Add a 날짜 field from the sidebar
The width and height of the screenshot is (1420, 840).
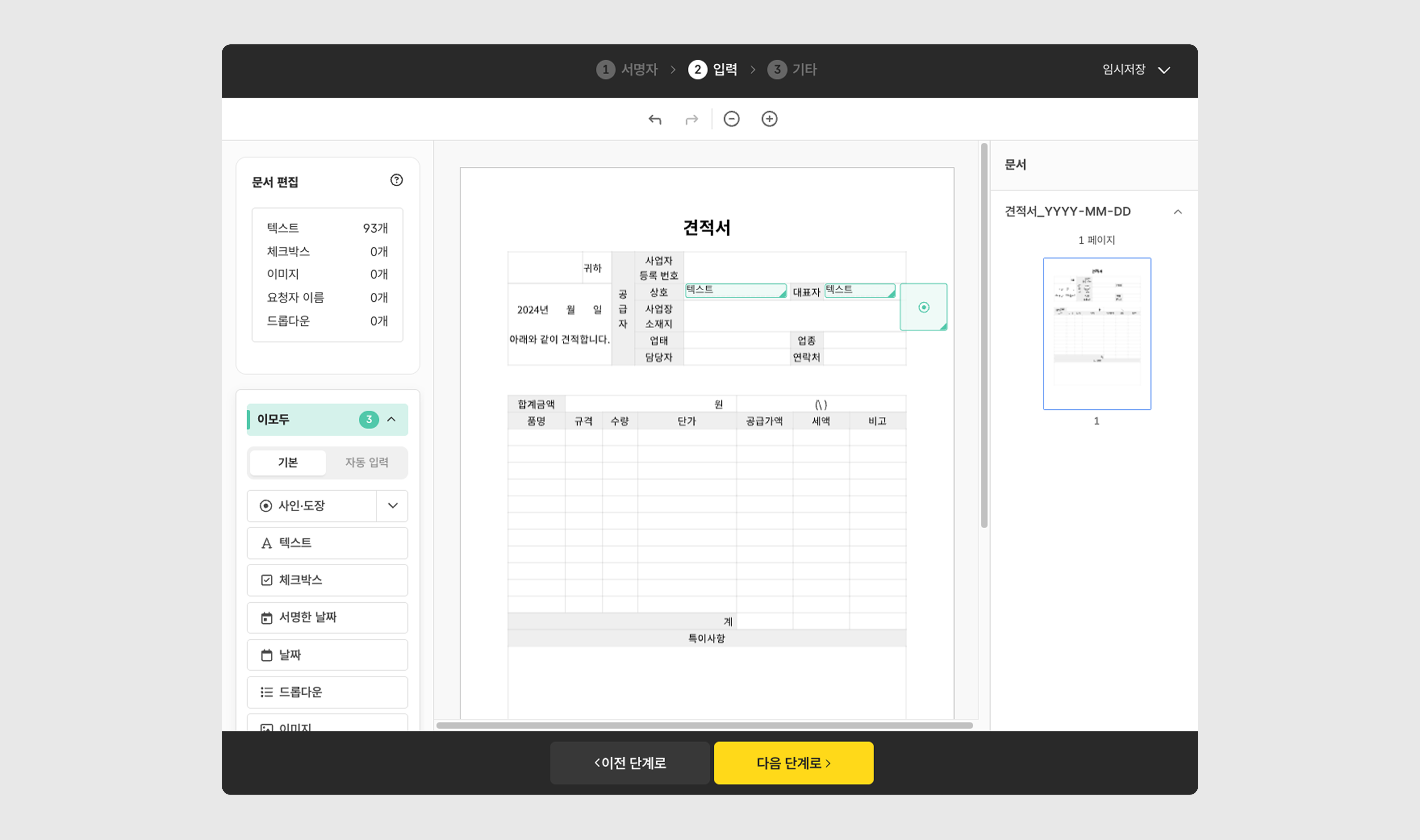(327, 655)
